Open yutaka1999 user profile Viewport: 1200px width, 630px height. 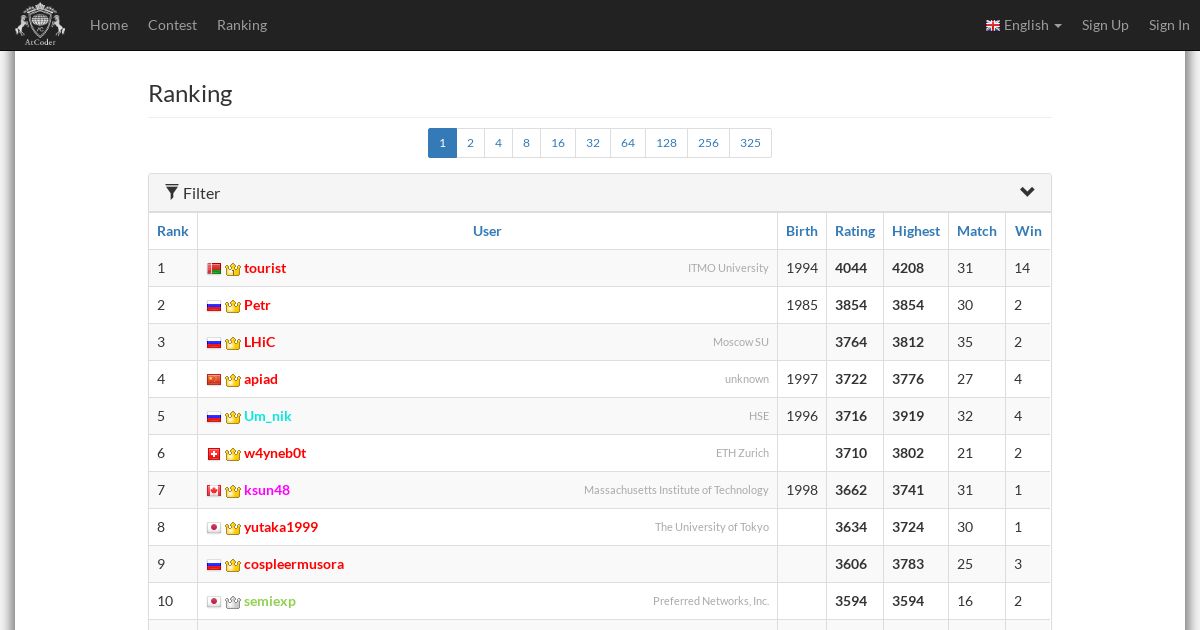281,527
